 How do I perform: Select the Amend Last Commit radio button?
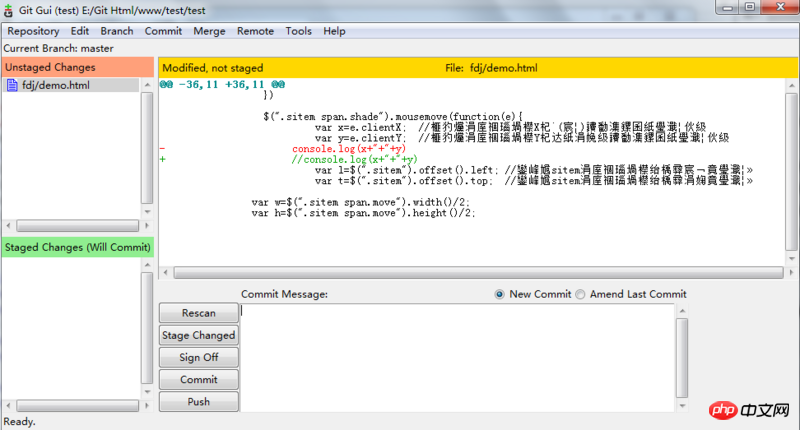point(580,294)
